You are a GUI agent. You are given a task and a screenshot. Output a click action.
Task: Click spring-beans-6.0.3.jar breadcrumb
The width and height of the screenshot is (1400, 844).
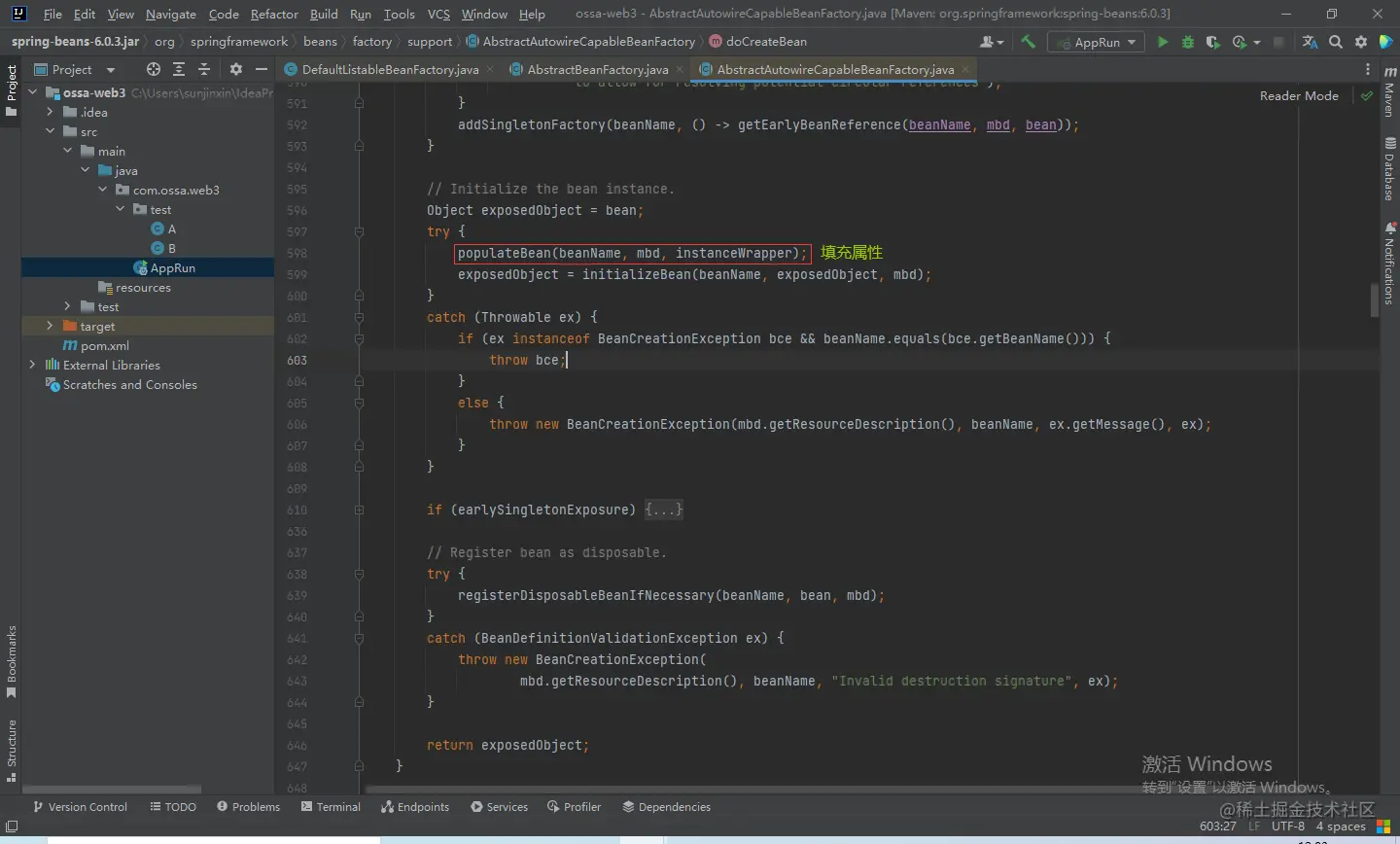coord(75,42)
